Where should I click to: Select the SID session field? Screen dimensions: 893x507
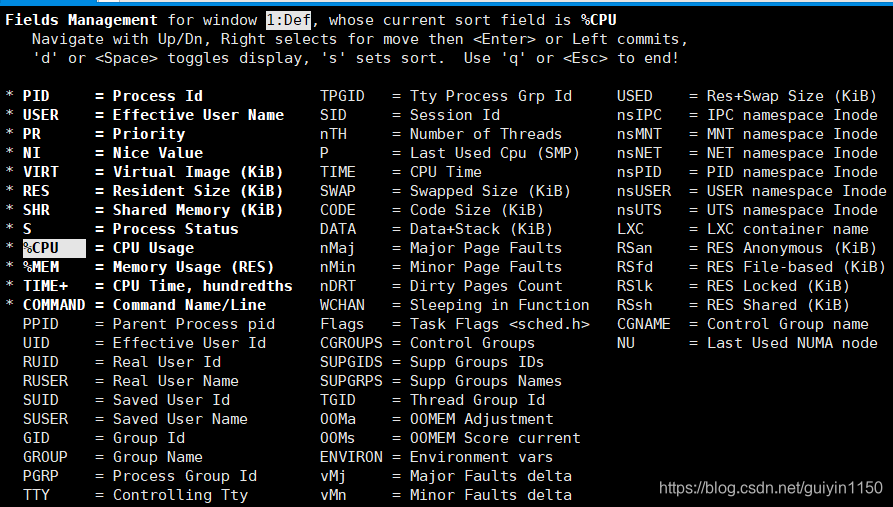coord(333,115)
